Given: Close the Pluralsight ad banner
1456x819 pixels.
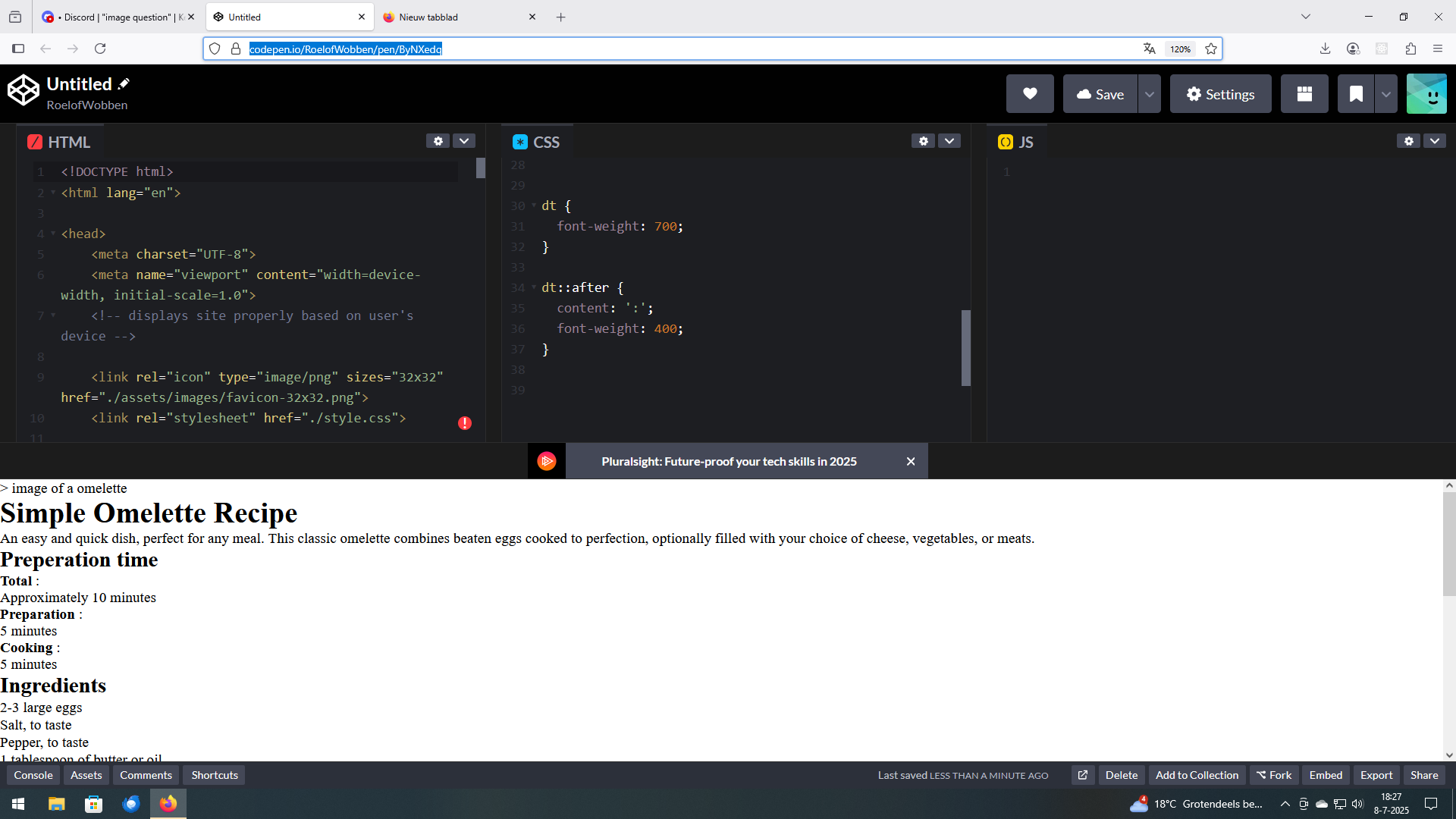Looking at the screenshot, I should pyautogui.click(x=911, y=461).
